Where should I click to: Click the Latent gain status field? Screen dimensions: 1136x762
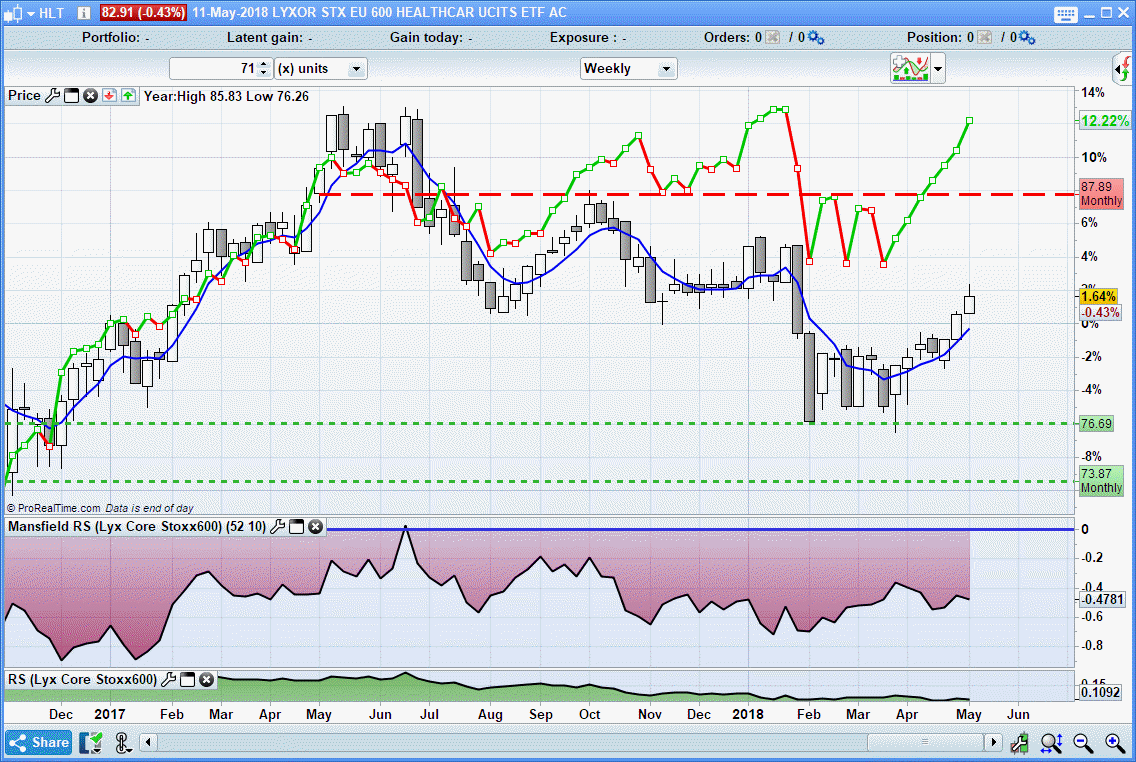point(270,38)
